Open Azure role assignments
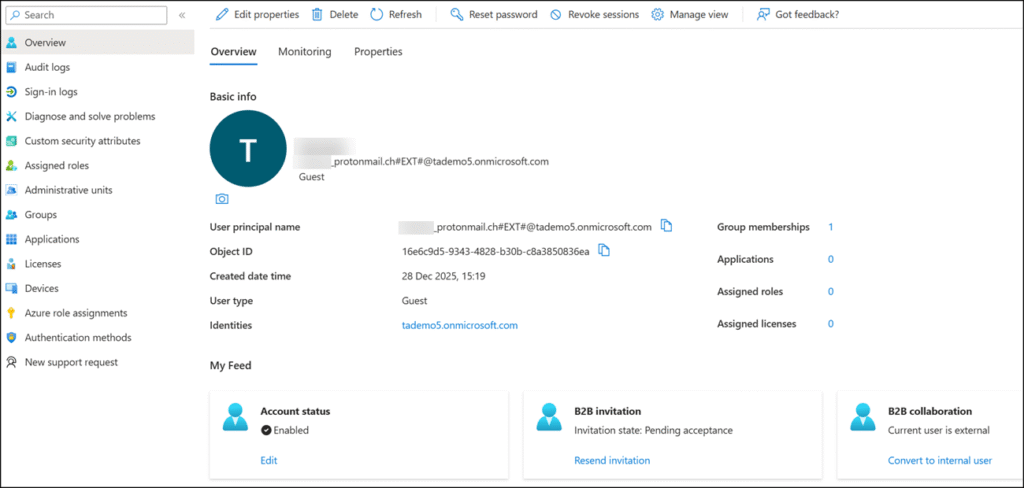The width and height of the screenshot is (1024, 488). tap(75, 313)
